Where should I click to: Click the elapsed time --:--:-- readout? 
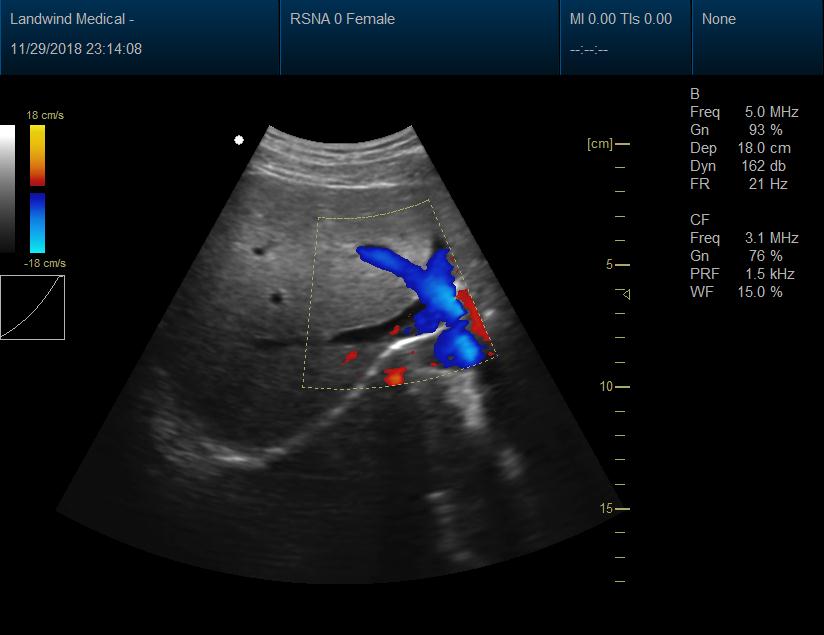[x=589, y=50]
